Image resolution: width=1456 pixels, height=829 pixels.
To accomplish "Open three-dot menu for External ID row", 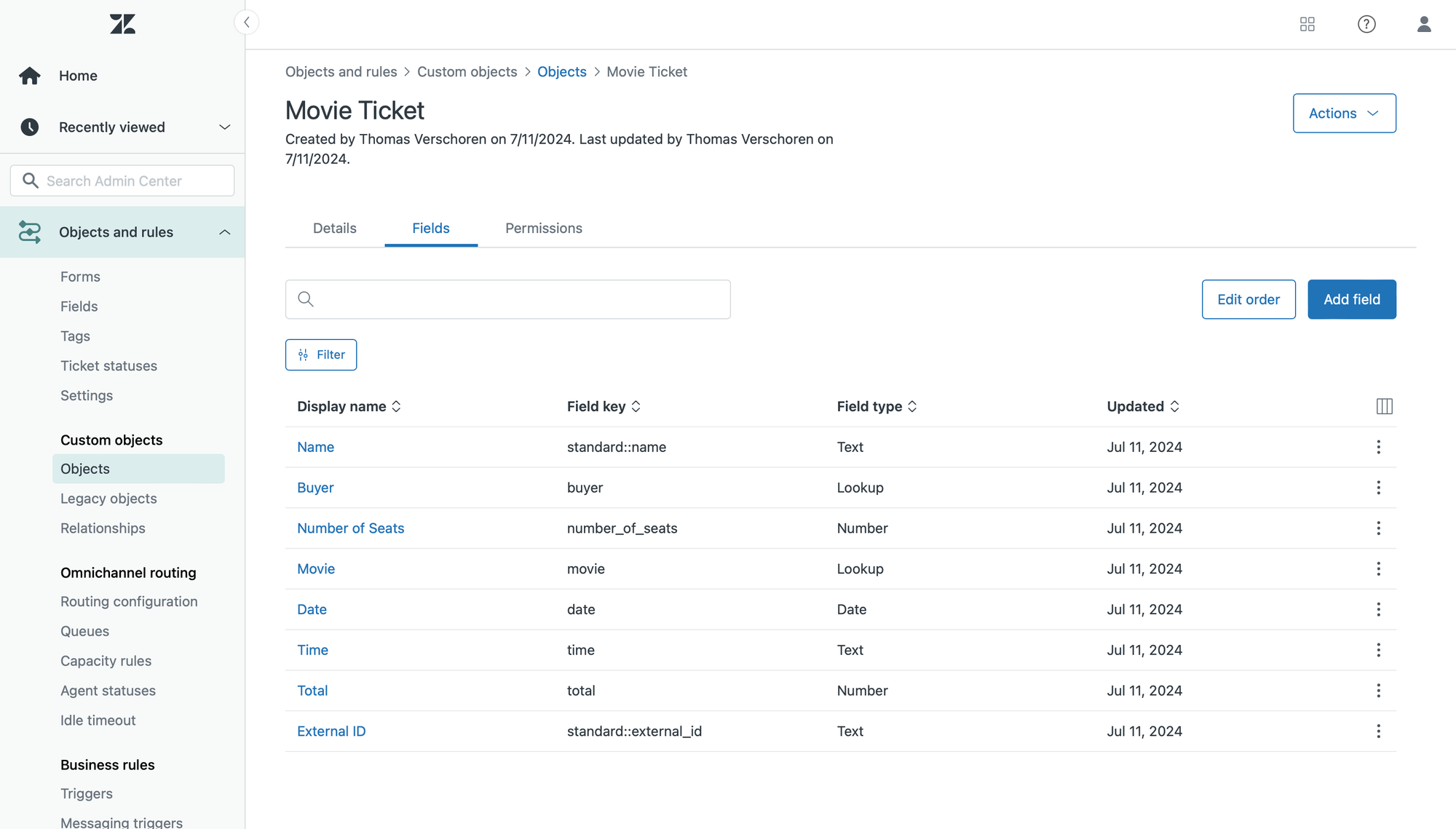I will click(x=1377, y=731).
